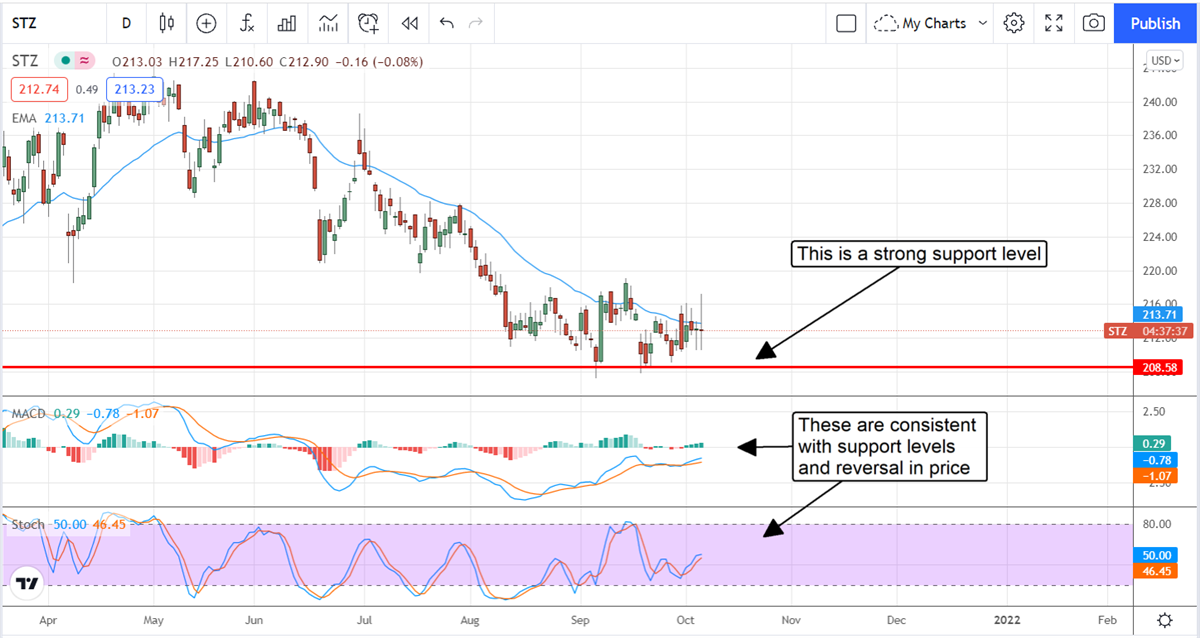
Task: Open the My Charts cloud save menu
Action: (x=919, y=22)
